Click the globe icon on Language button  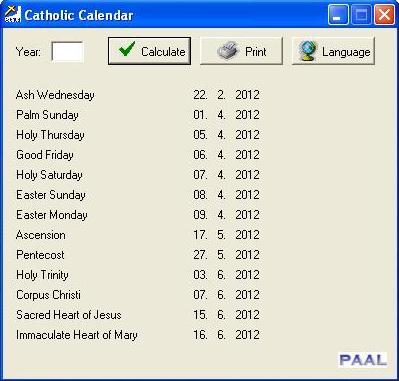(x=307, y=51)
